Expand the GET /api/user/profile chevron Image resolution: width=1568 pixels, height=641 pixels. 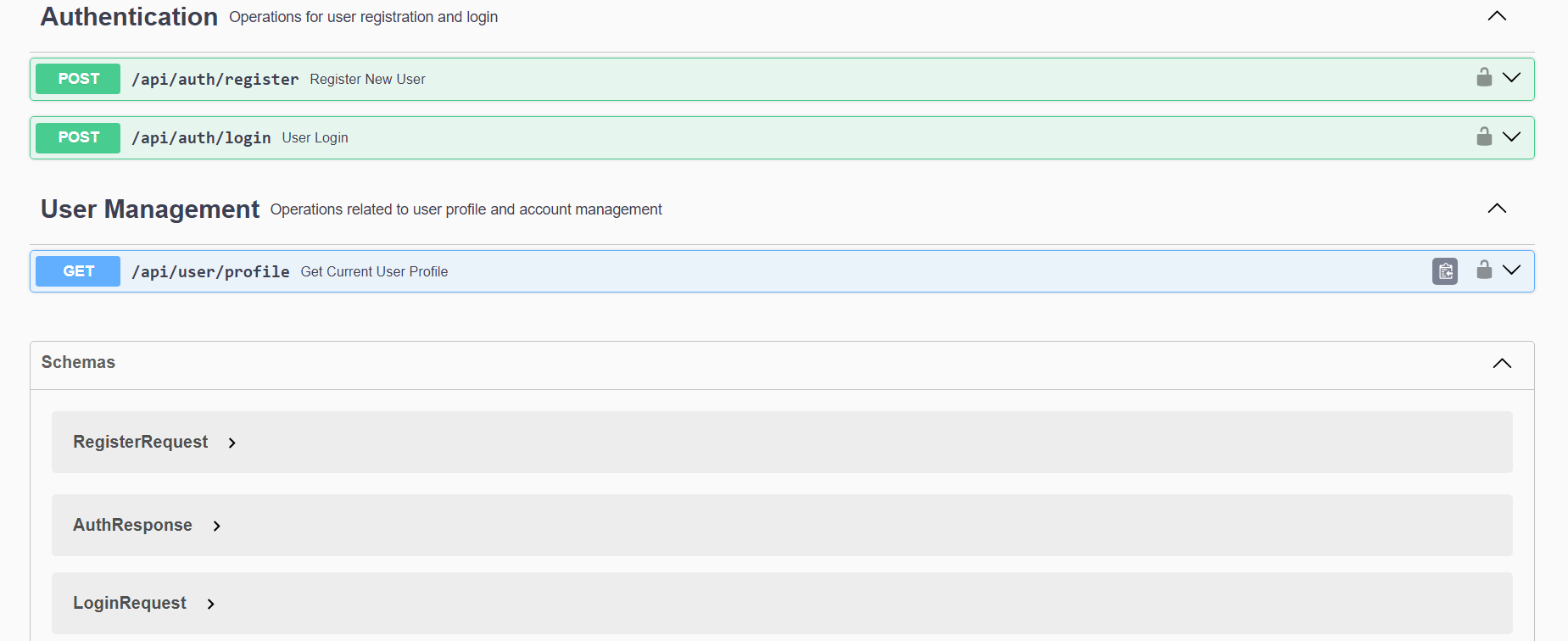(1511, 270)
